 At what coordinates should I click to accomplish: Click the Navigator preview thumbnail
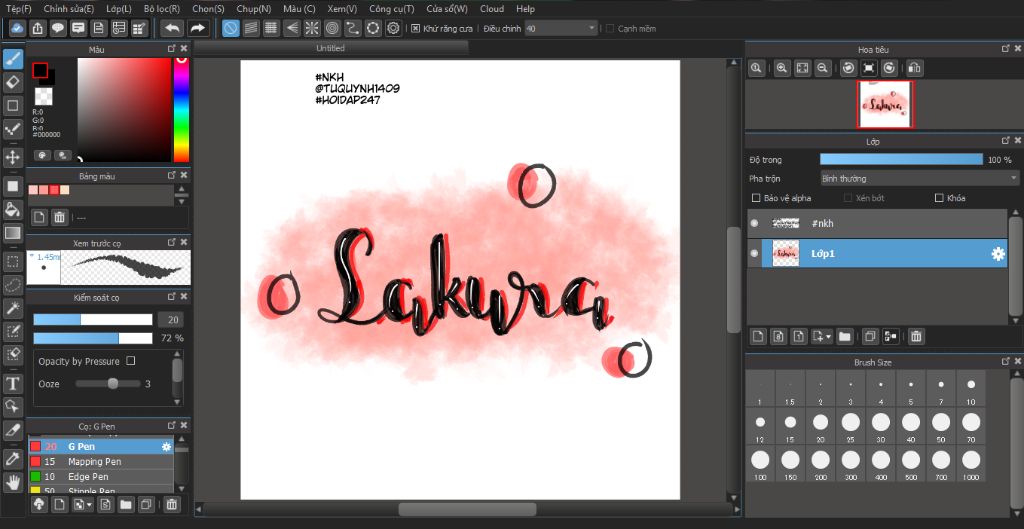point(886,104)
